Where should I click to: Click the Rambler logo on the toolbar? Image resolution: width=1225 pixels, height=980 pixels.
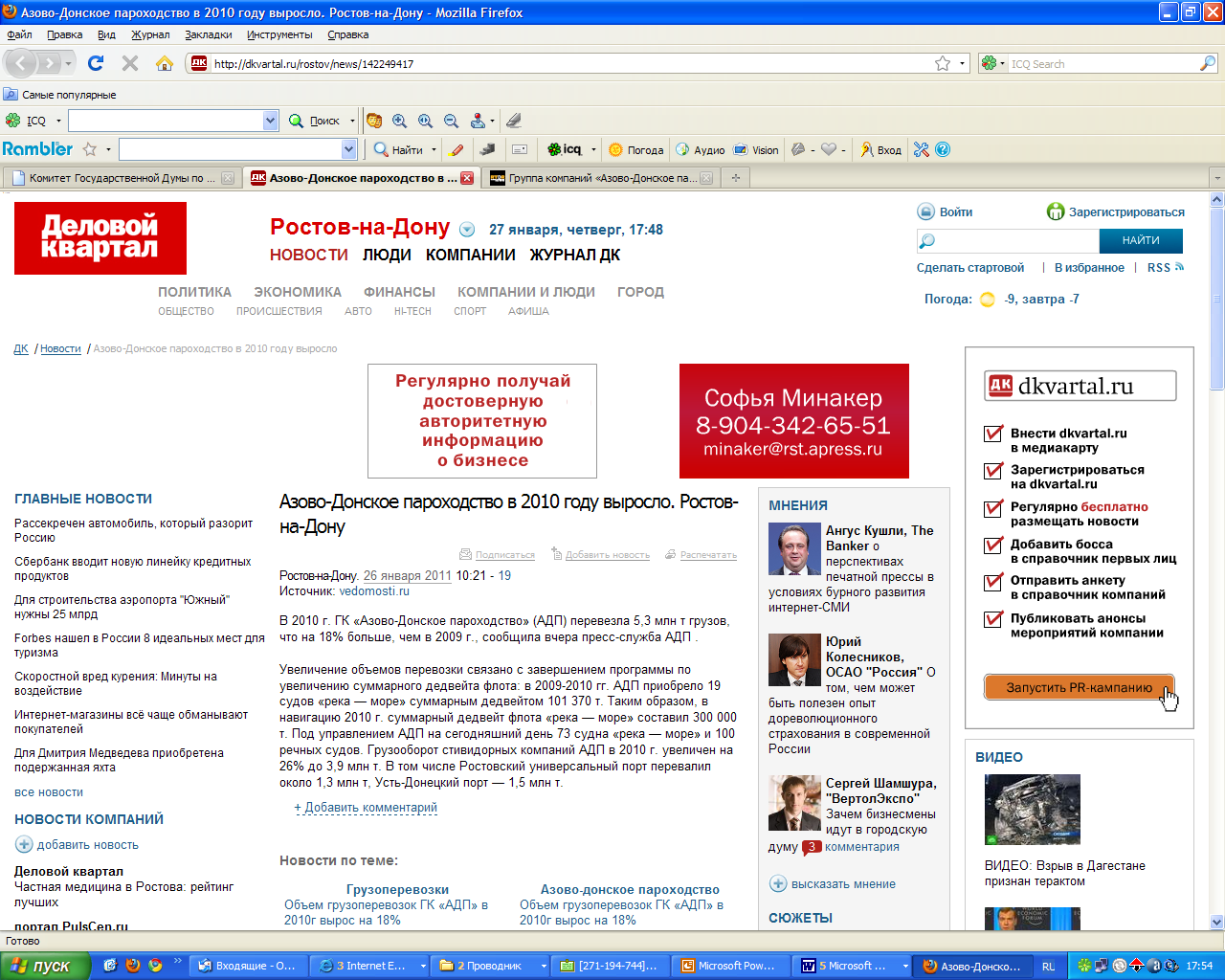click(x=37, y=149)
